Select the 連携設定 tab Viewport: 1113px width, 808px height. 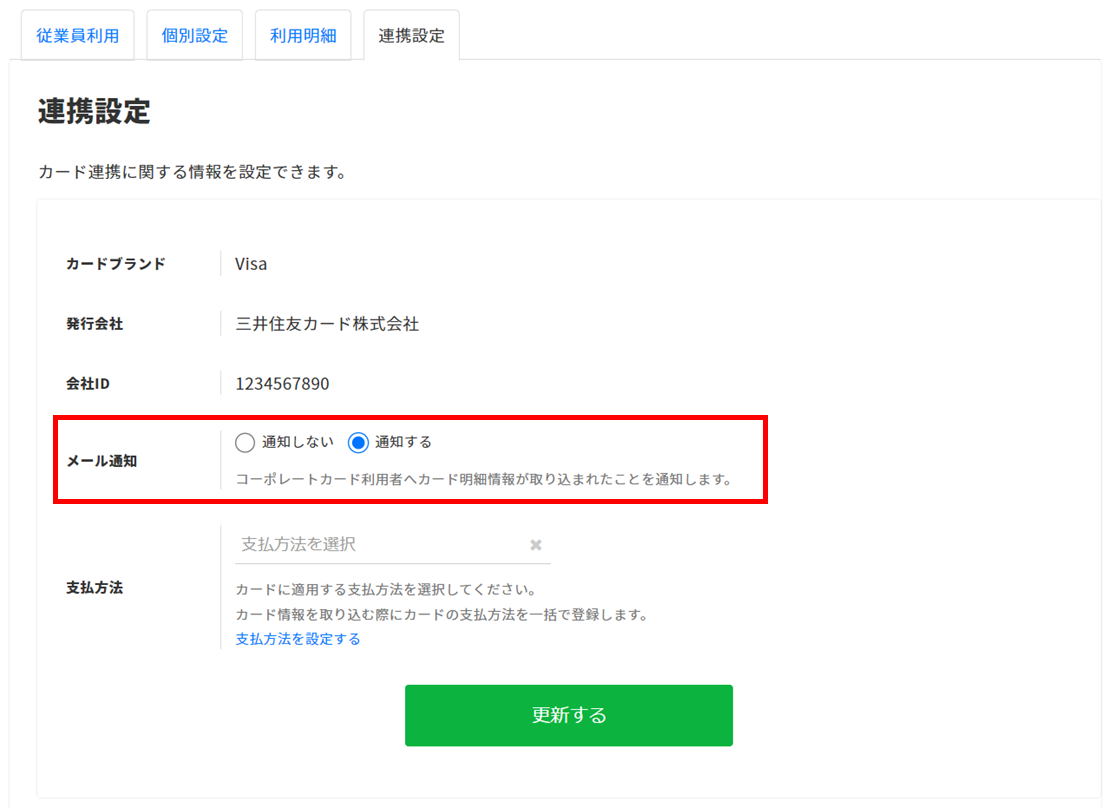[411, 36]
